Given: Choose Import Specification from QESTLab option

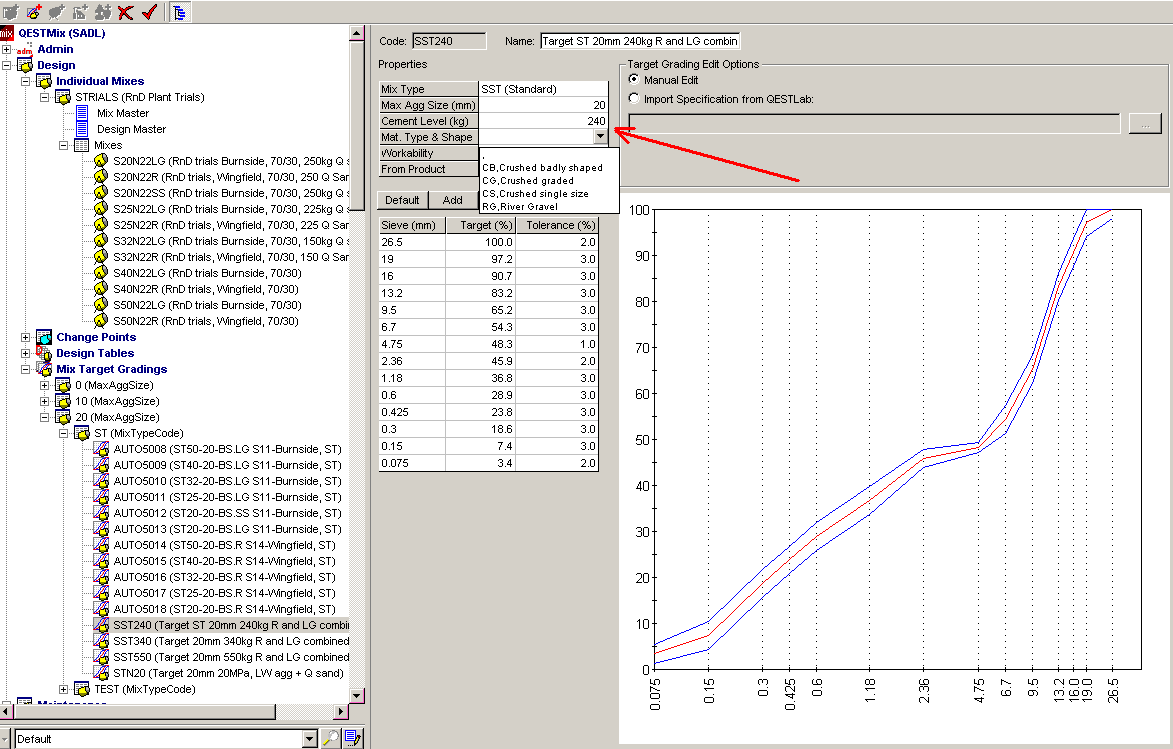Looking at the screenshot, I should [634, 99].
